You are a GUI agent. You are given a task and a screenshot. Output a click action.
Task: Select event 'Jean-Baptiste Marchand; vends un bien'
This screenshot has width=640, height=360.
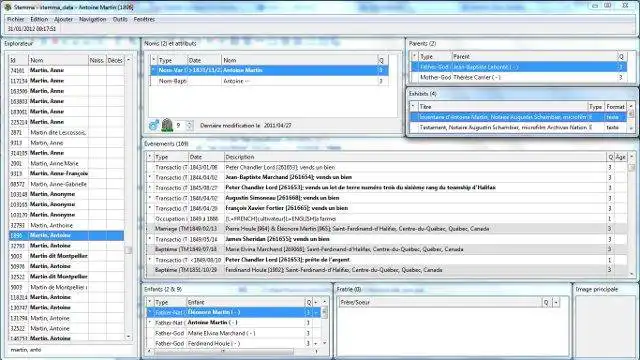(x=387, y=177)
